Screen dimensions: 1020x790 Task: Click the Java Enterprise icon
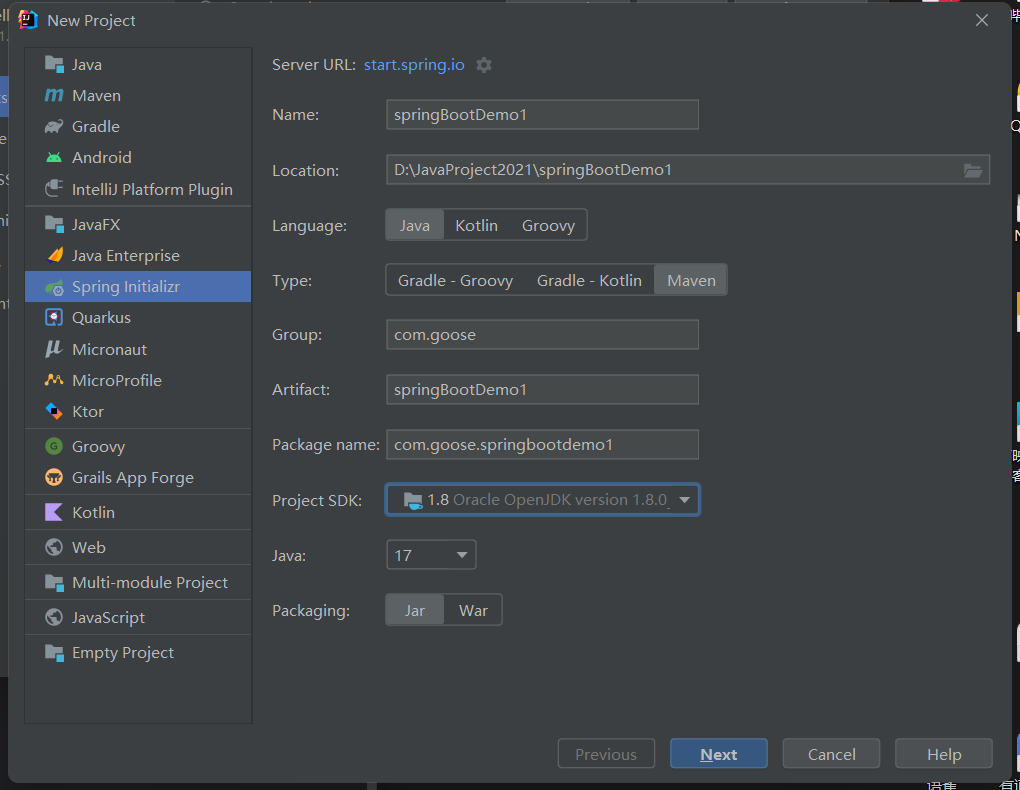point(55,255)
